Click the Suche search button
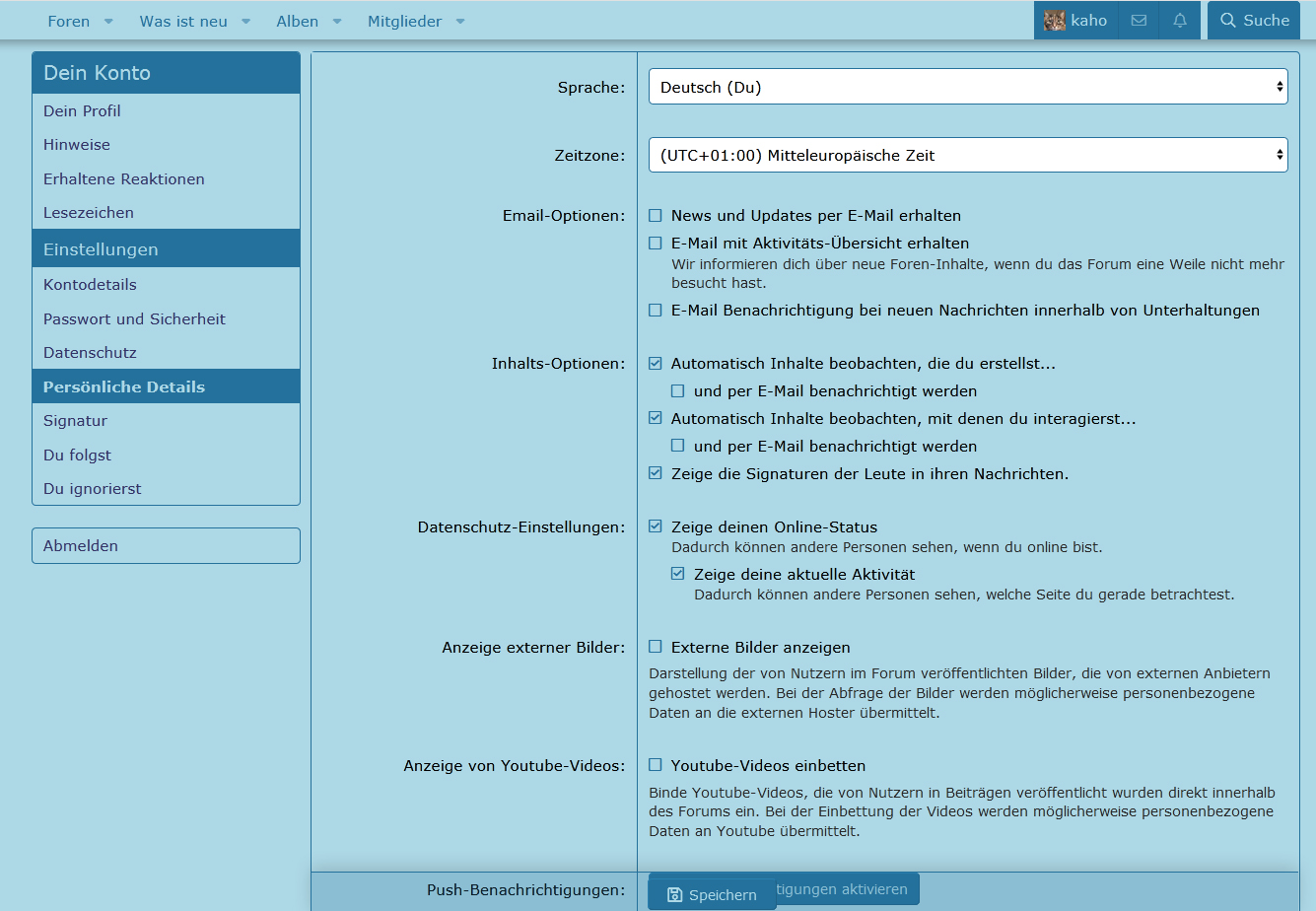 tap(1254, 21)
